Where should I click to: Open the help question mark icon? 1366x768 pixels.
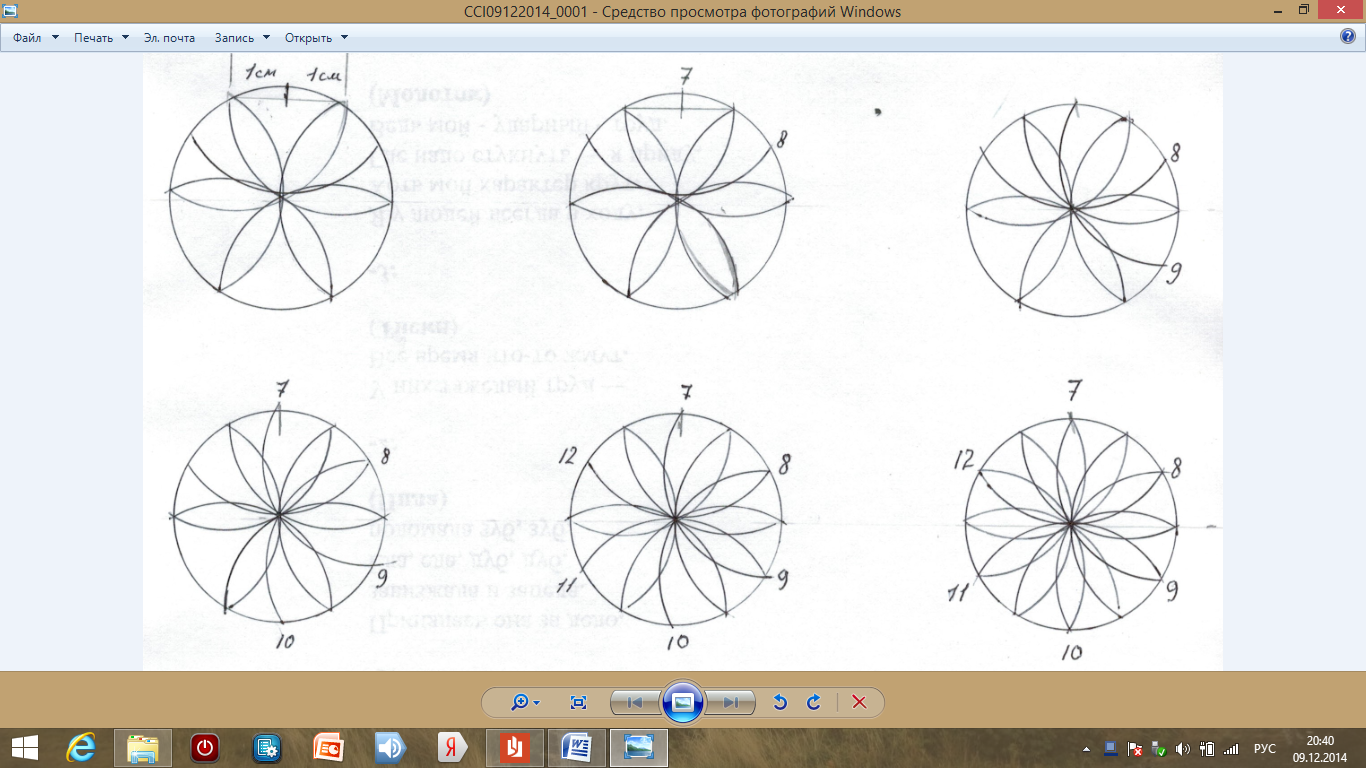tap(1347, 37)
